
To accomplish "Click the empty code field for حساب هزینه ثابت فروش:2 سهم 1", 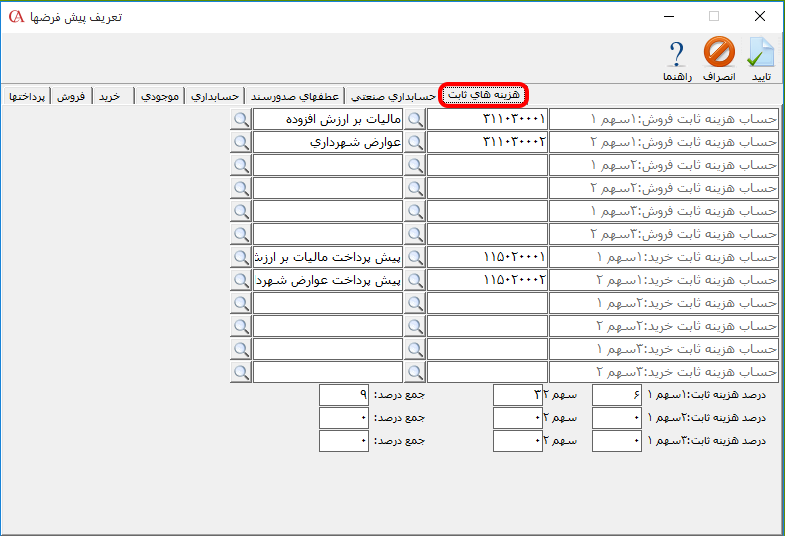I will coord(487,165).
